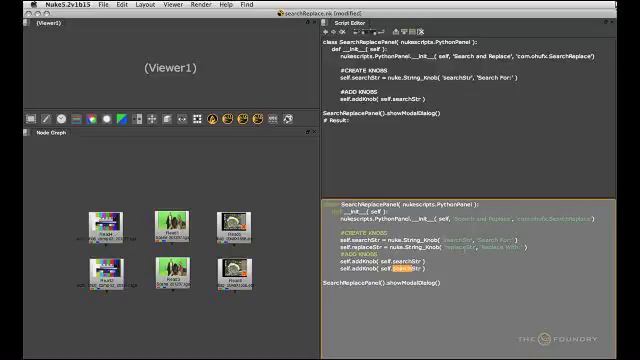Select the Script Editor tab
The image size is (640, 360).
[x=350, y=23]
